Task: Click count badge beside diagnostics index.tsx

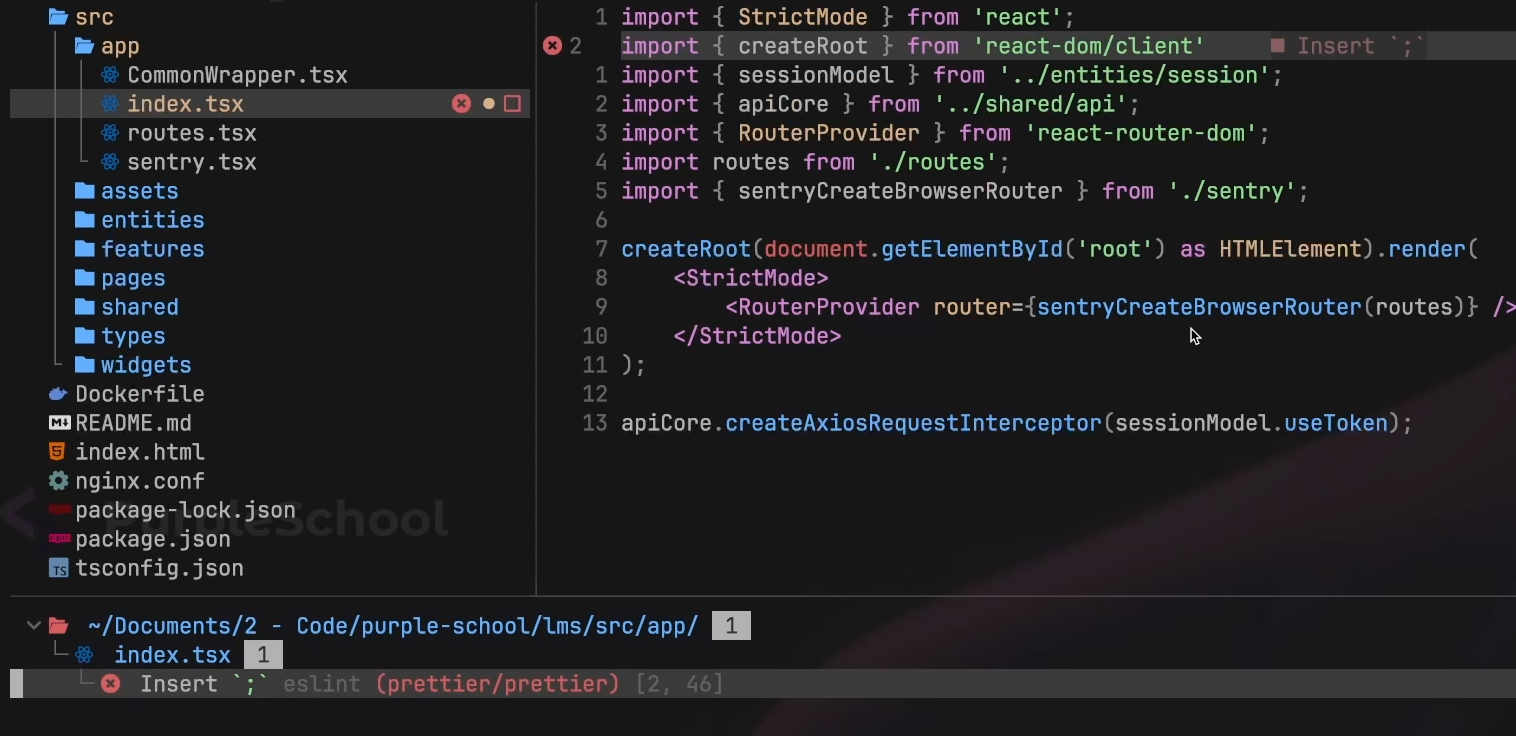Action: [263, 655]
